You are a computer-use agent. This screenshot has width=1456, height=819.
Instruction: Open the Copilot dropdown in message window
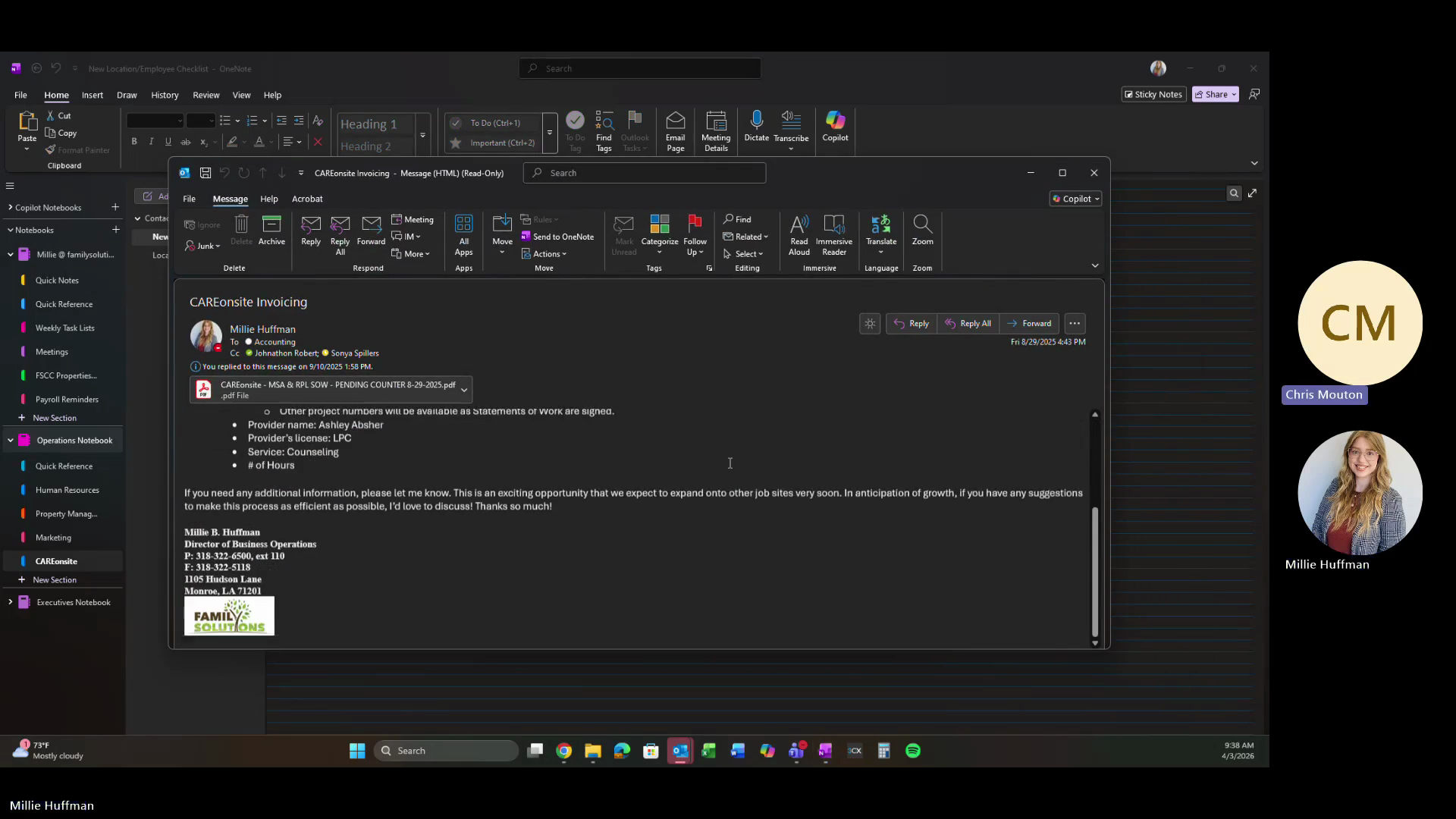coord(1075,199)
